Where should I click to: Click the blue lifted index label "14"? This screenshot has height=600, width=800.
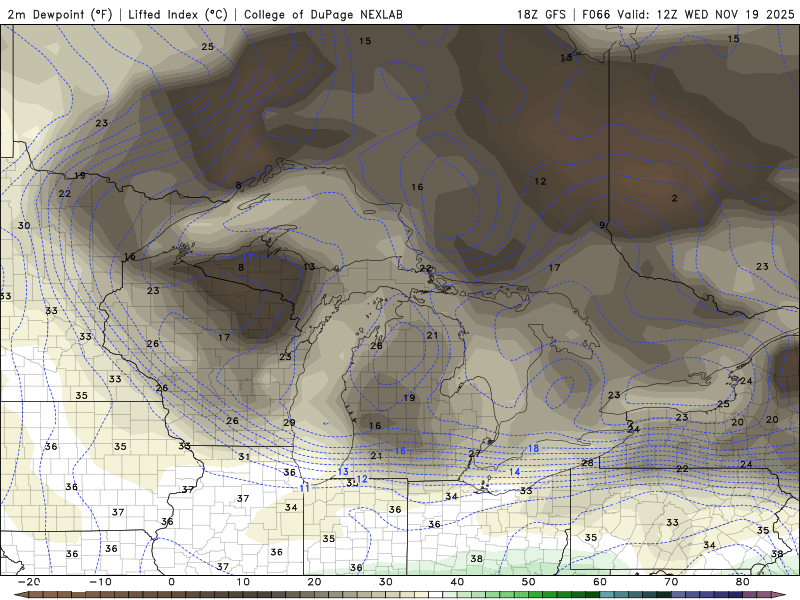(x=514, y=472)
